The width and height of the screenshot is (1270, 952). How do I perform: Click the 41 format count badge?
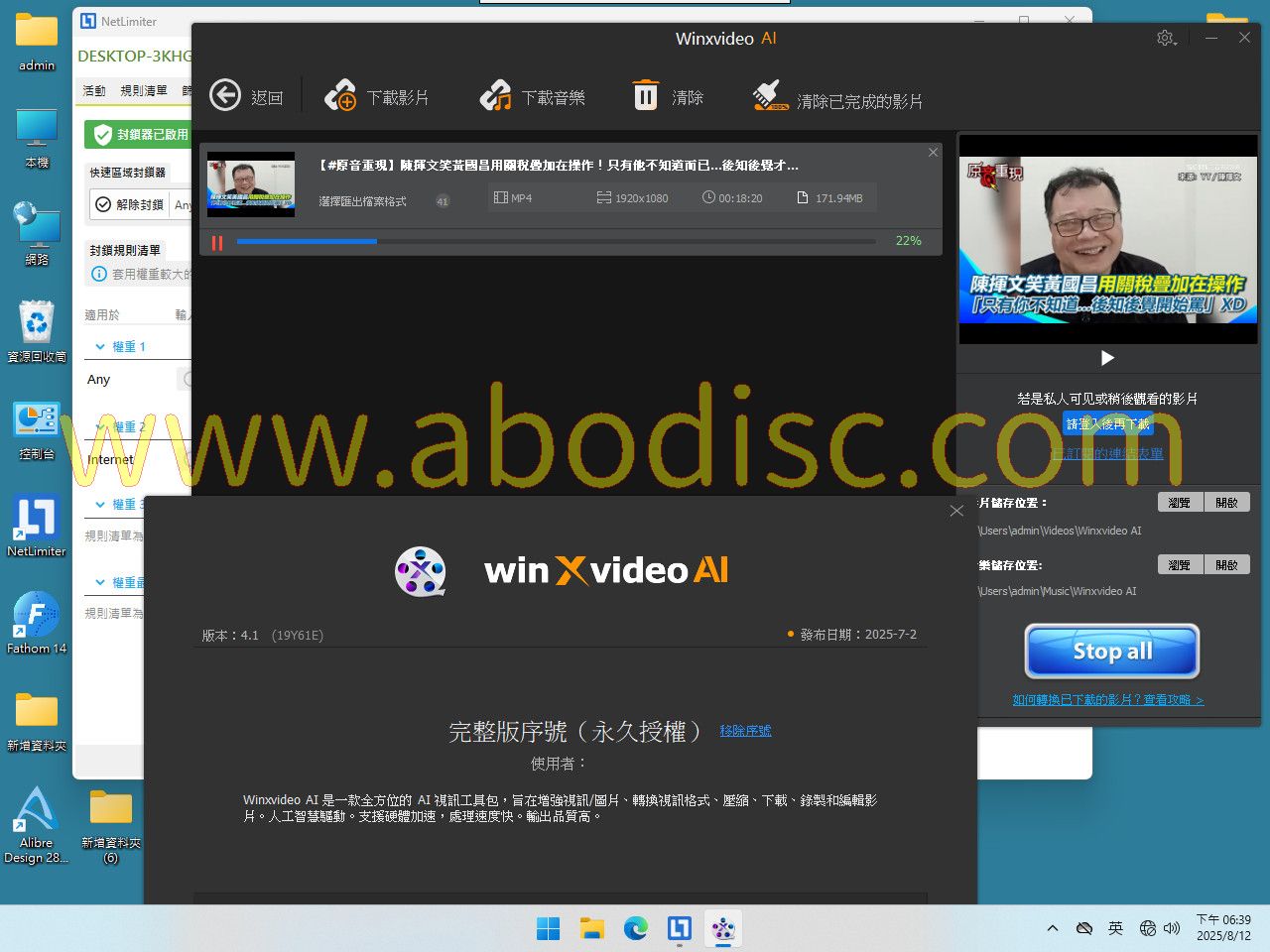click(443, 200)
